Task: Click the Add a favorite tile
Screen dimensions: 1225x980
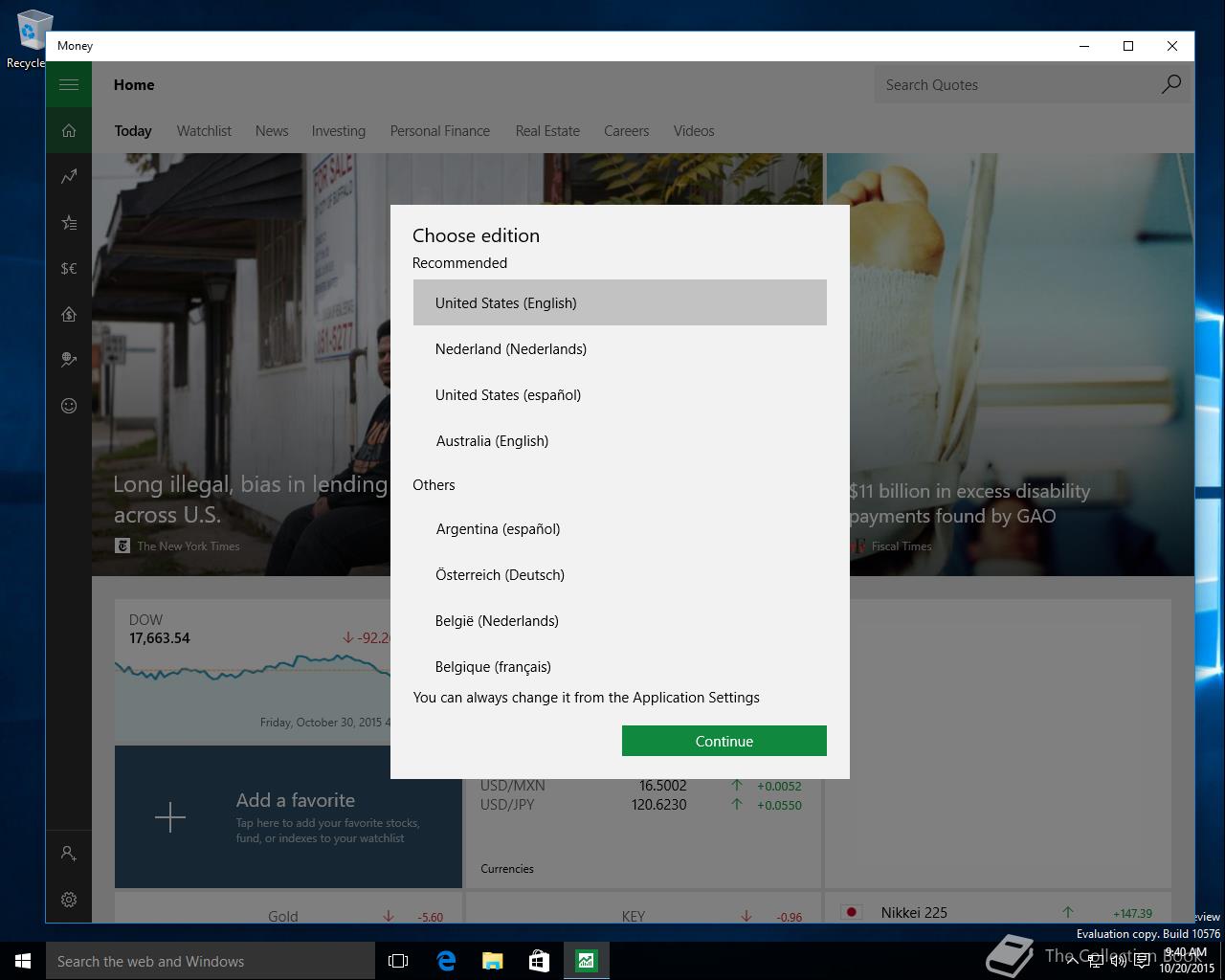Action: click(x=288, y=817)
